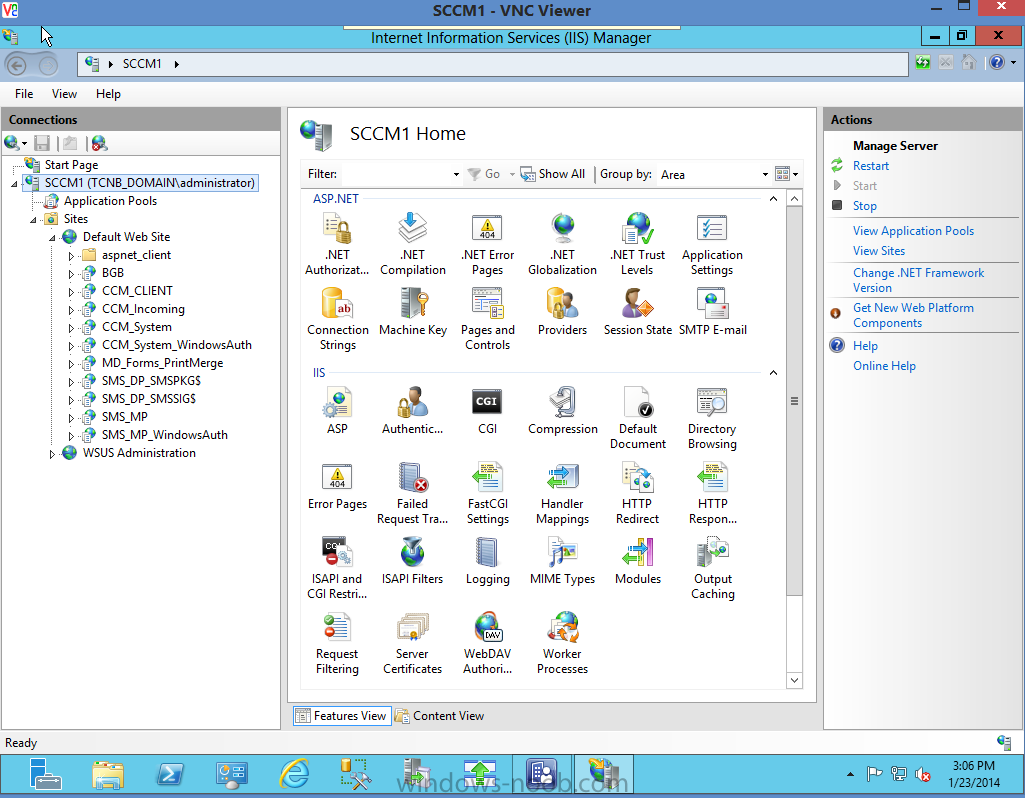Open FastCGI Settings feature
This screenshot has height=798, width=1025.
click(487, 493)
